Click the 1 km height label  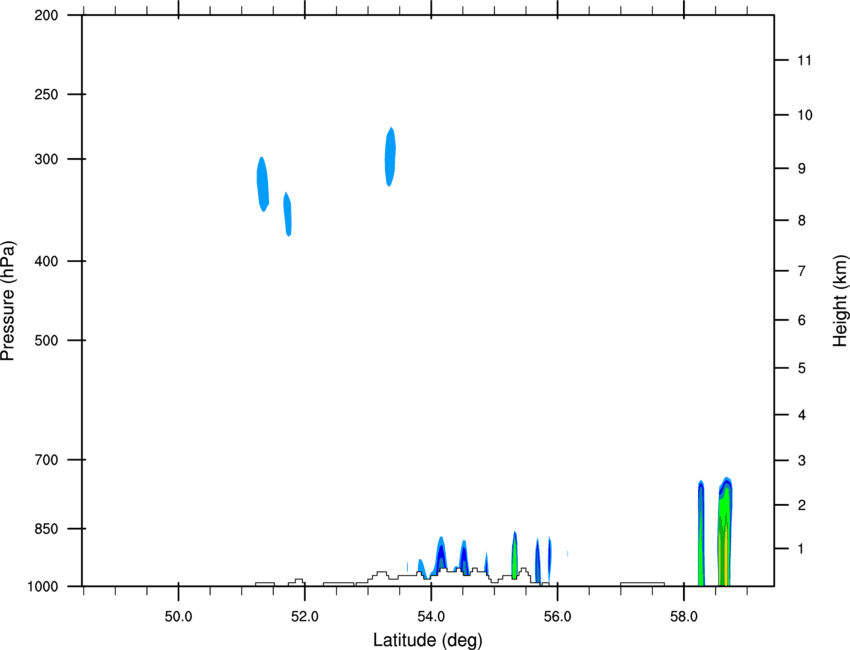point(802,549)
